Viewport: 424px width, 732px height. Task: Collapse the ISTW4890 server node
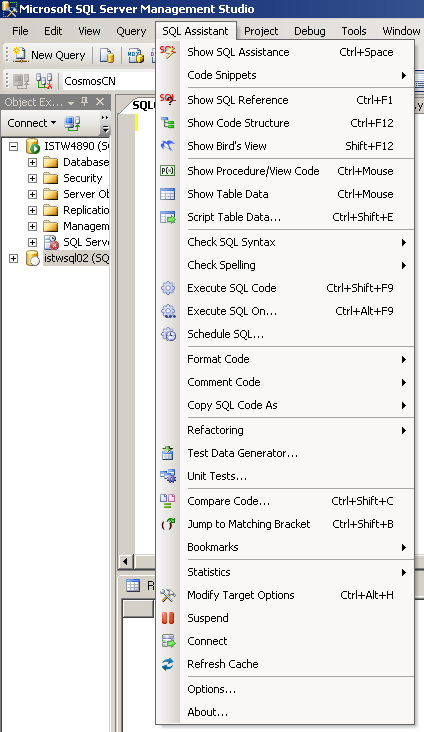14,147
